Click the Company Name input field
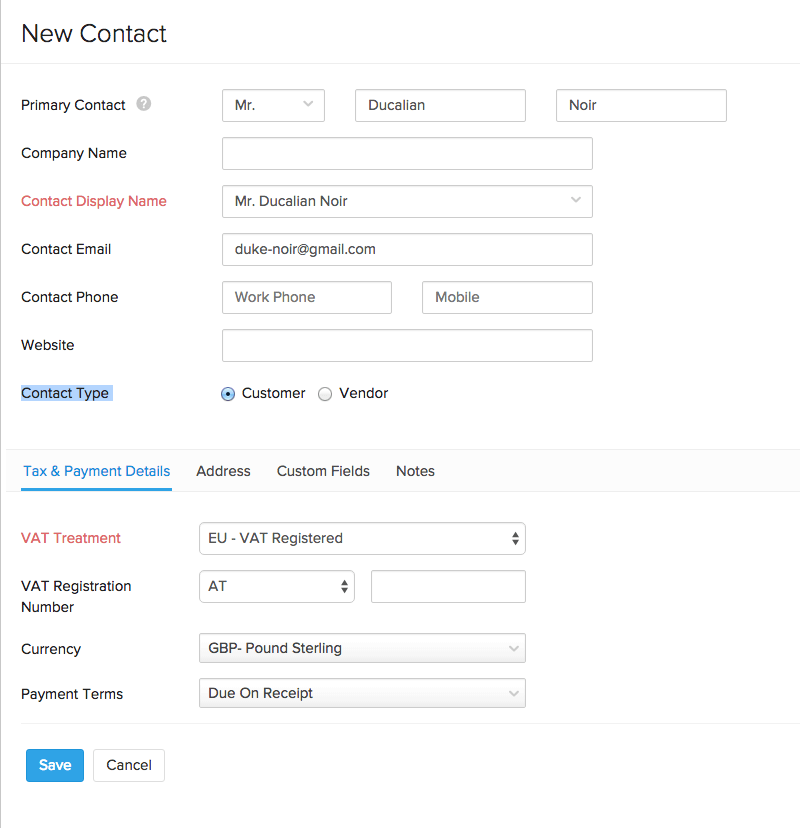Screen dimensions: 800x828 click(407, 153)
